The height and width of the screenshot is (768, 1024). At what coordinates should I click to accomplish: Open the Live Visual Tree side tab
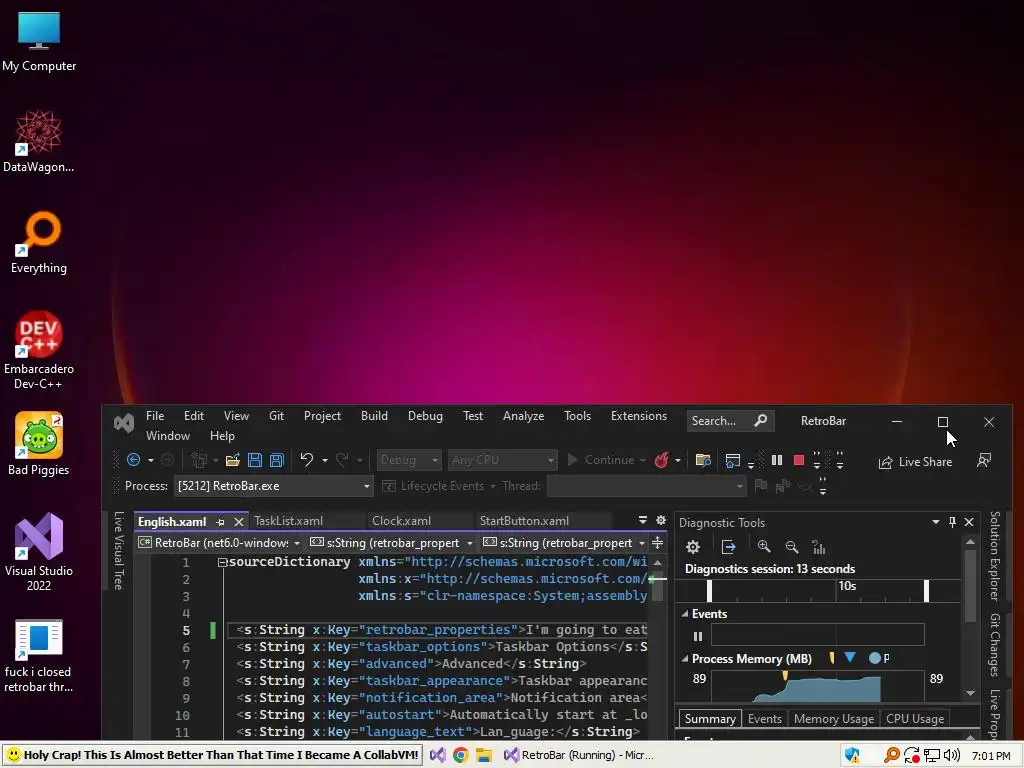[x=118, y=551]
